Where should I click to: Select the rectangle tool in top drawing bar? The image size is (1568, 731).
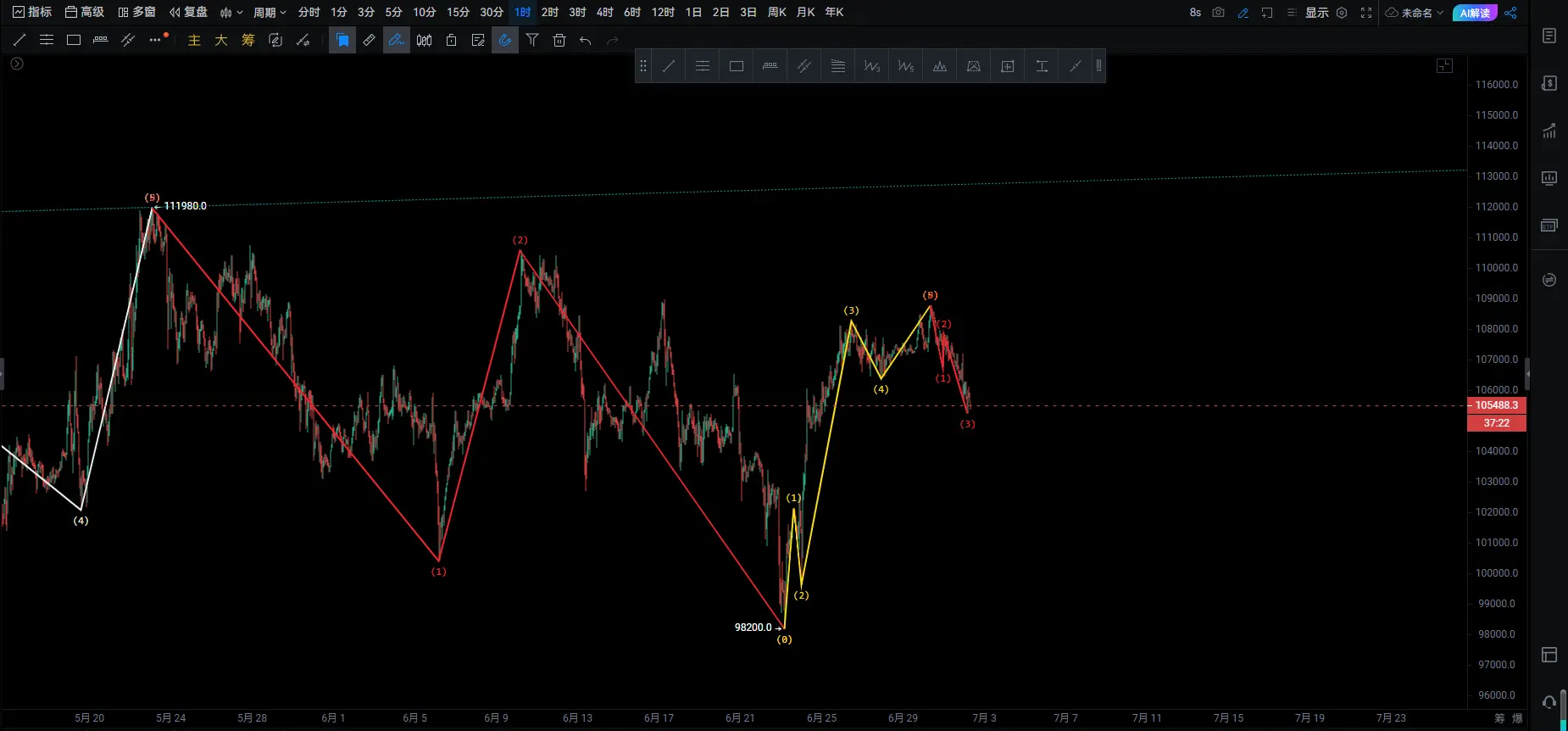click(74, 40)
